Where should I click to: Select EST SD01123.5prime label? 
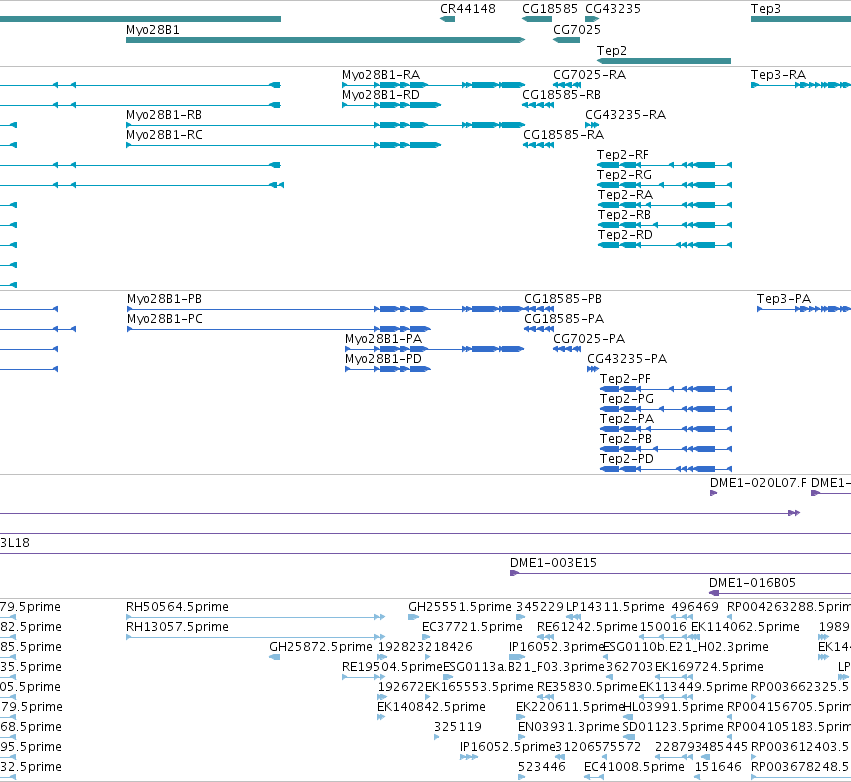[x=672, y=727]
